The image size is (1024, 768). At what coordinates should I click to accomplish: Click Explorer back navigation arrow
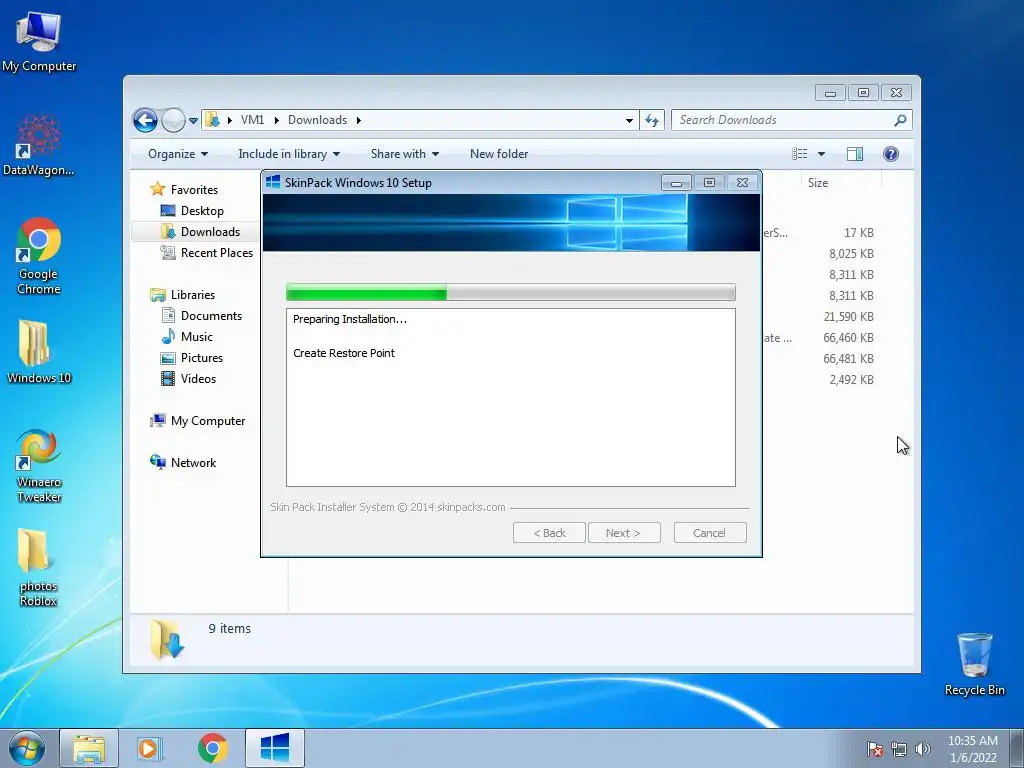click(145, 120)
